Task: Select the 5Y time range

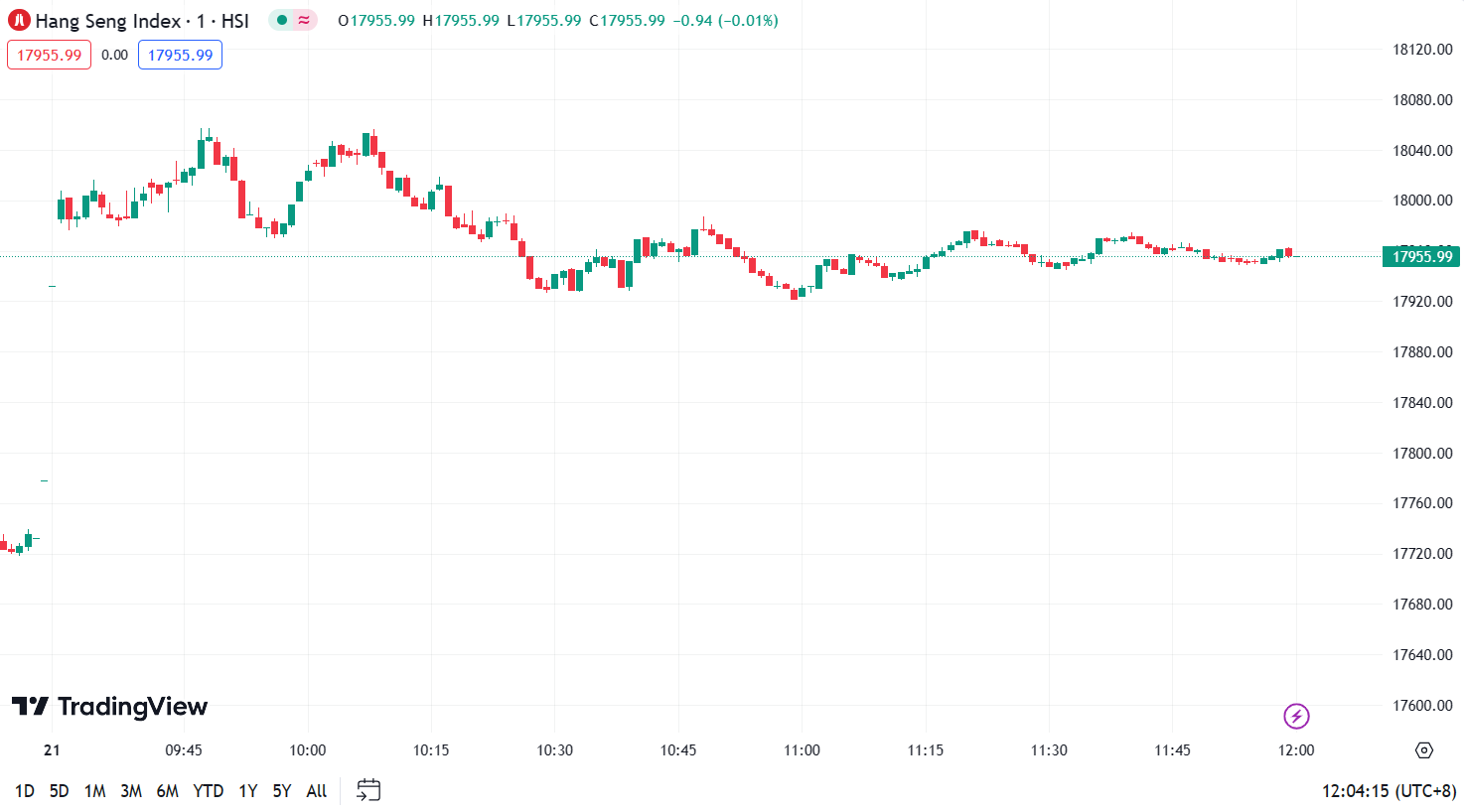Action: [x=282, y=791]
